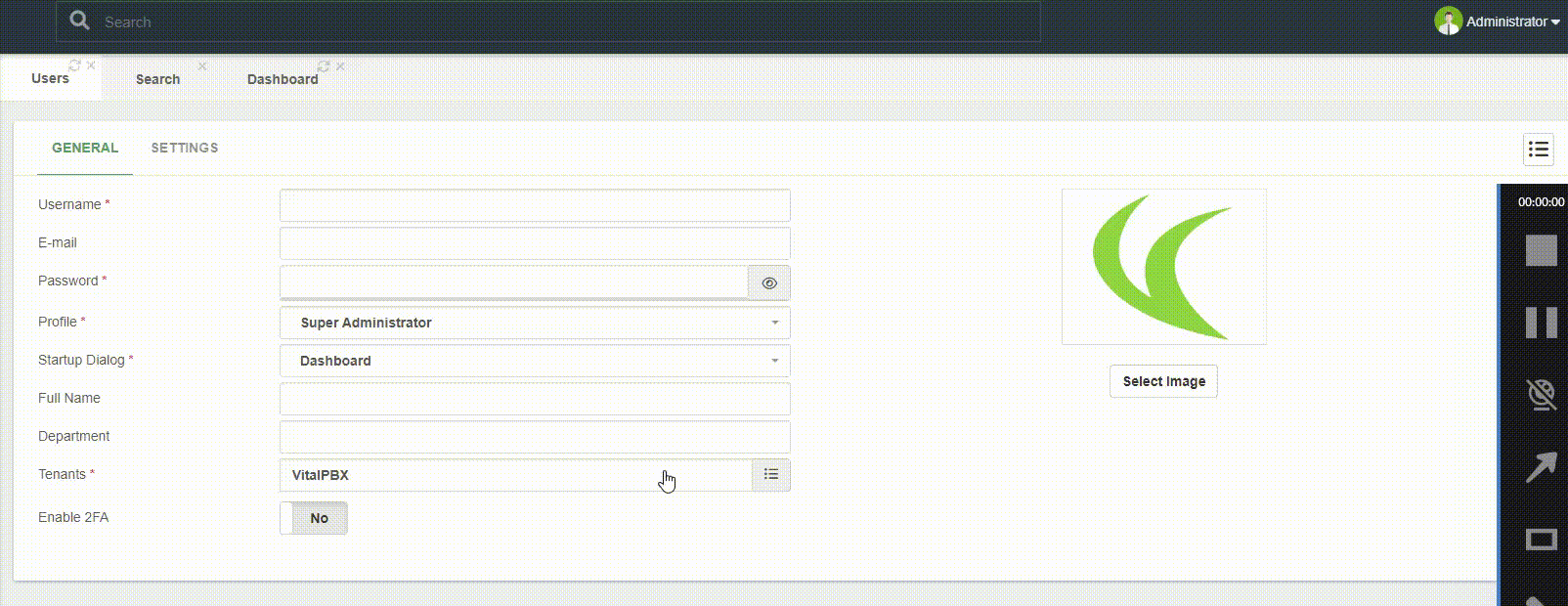Close the Users tab
1568x606 pixels.
click(91, 65)
